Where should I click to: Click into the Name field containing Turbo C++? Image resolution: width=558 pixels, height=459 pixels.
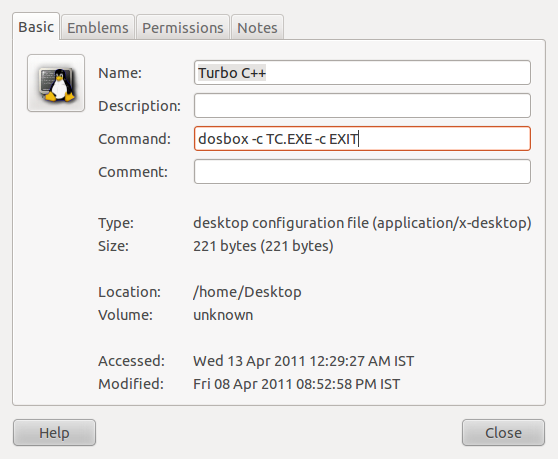point(362,73)
